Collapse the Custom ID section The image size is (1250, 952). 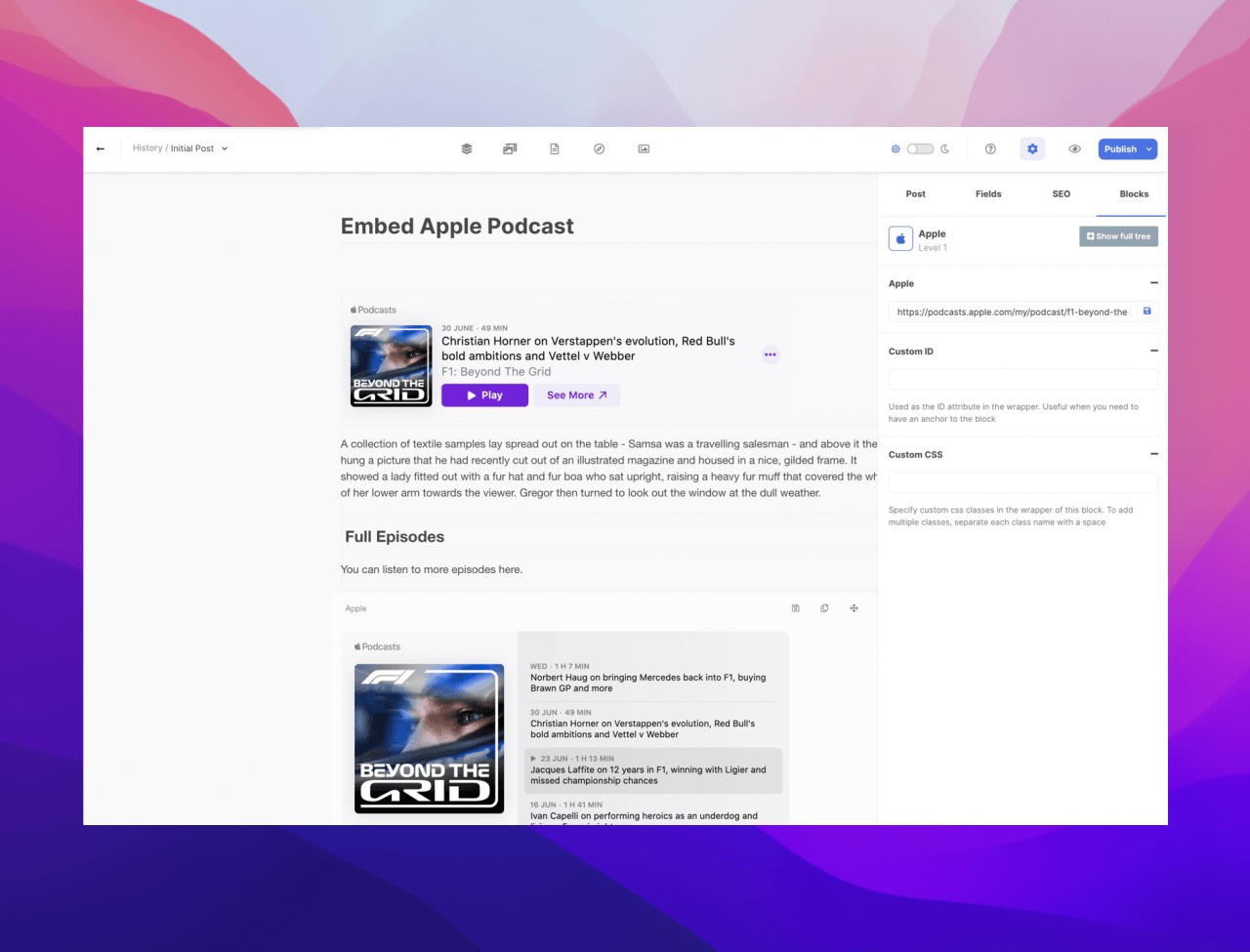pos(1154,351)
